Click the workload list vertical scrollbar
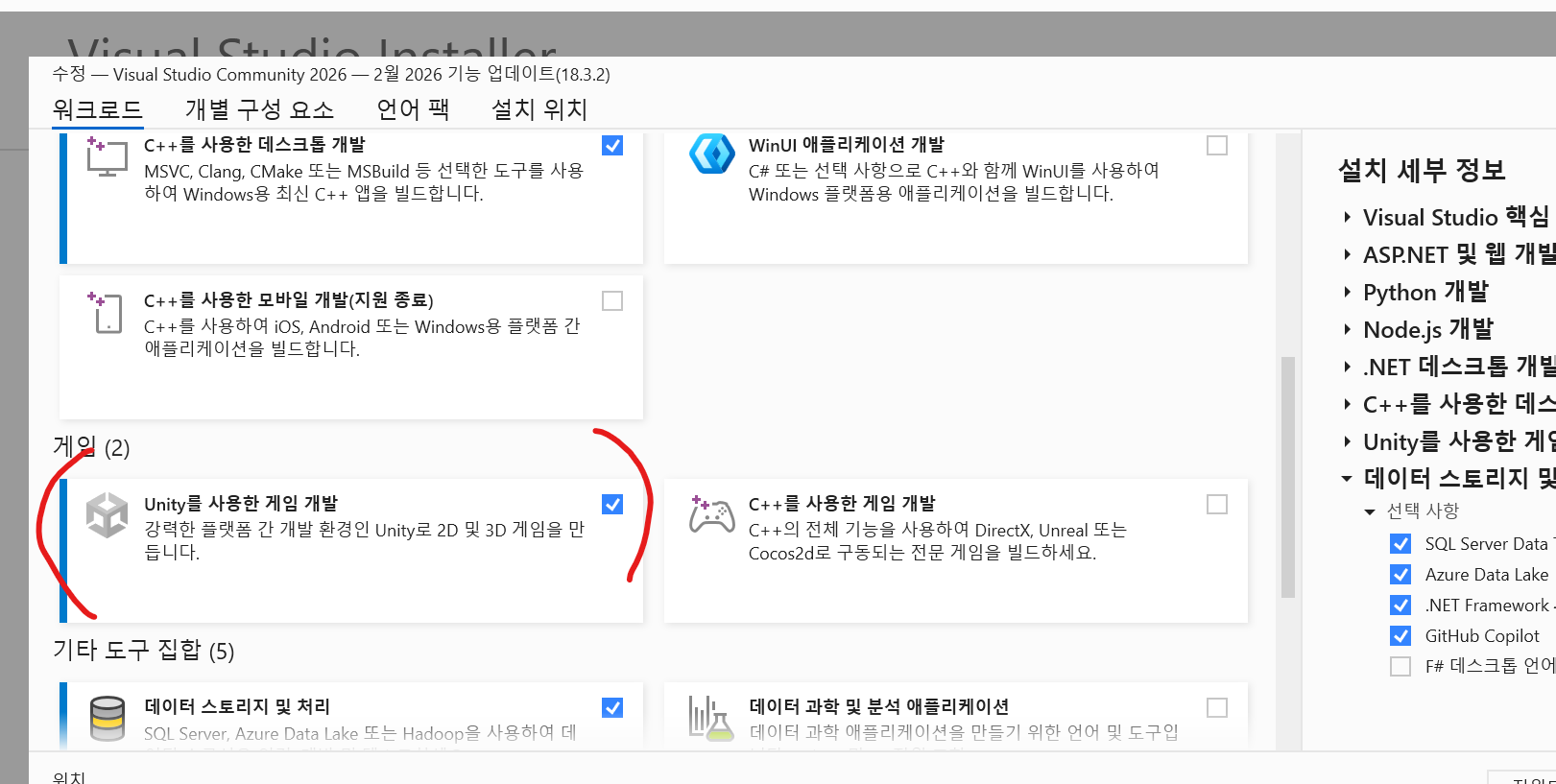 click(x=1288, y=477)
